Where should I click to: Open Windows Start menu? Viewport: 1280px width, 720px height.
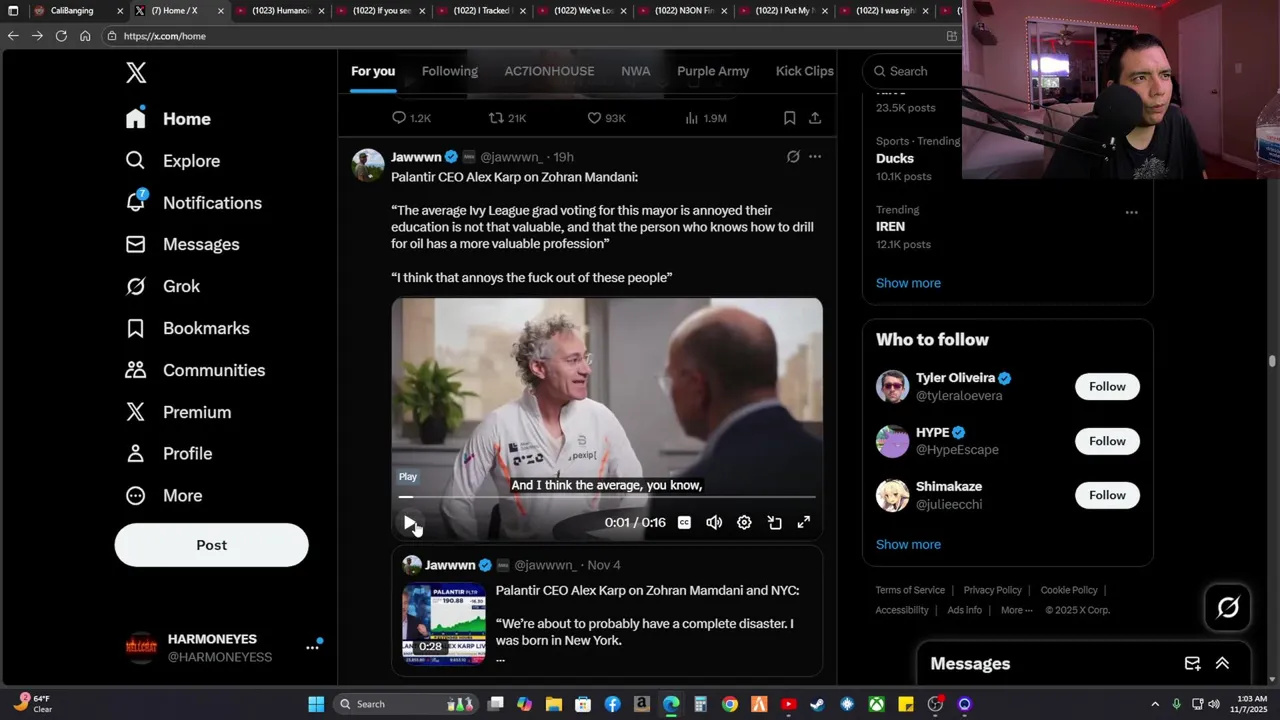click(316, 704)
